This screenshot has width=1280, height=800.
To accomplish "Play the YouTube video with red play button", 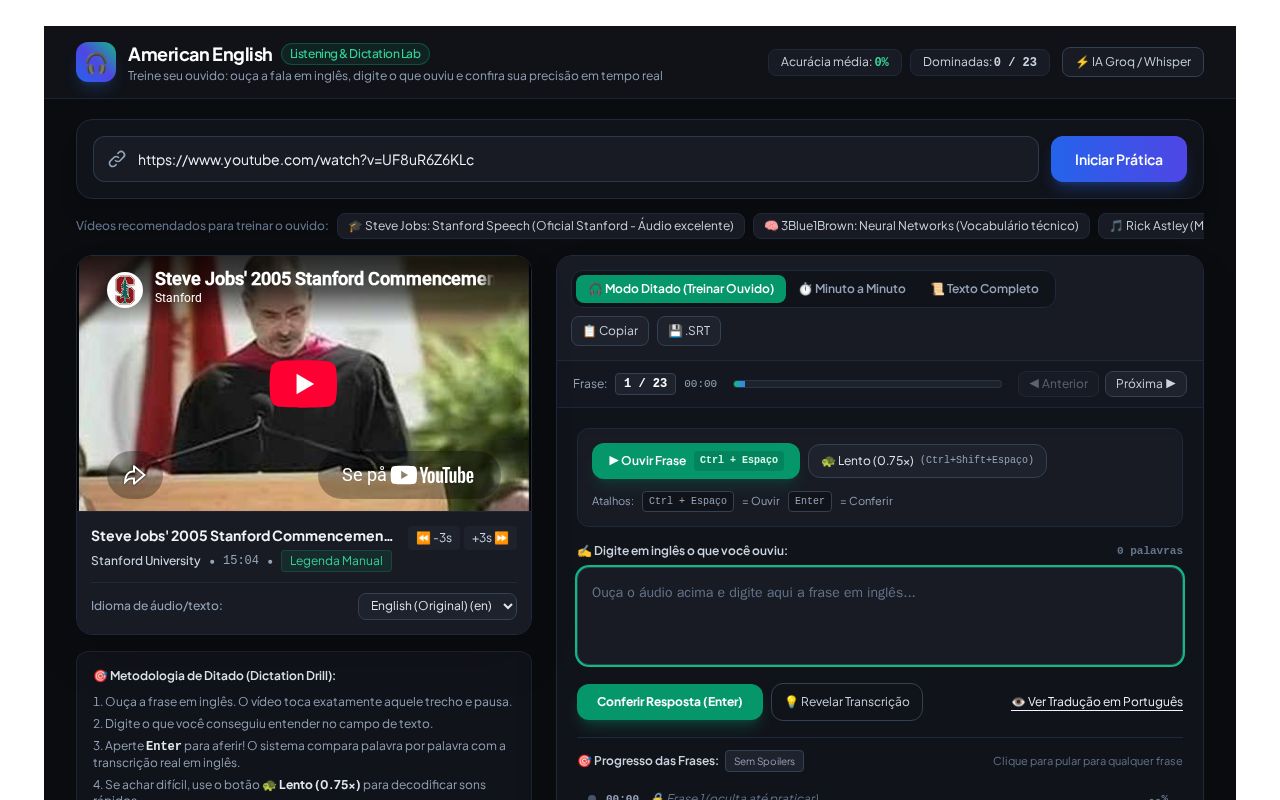I will (303, 384).
